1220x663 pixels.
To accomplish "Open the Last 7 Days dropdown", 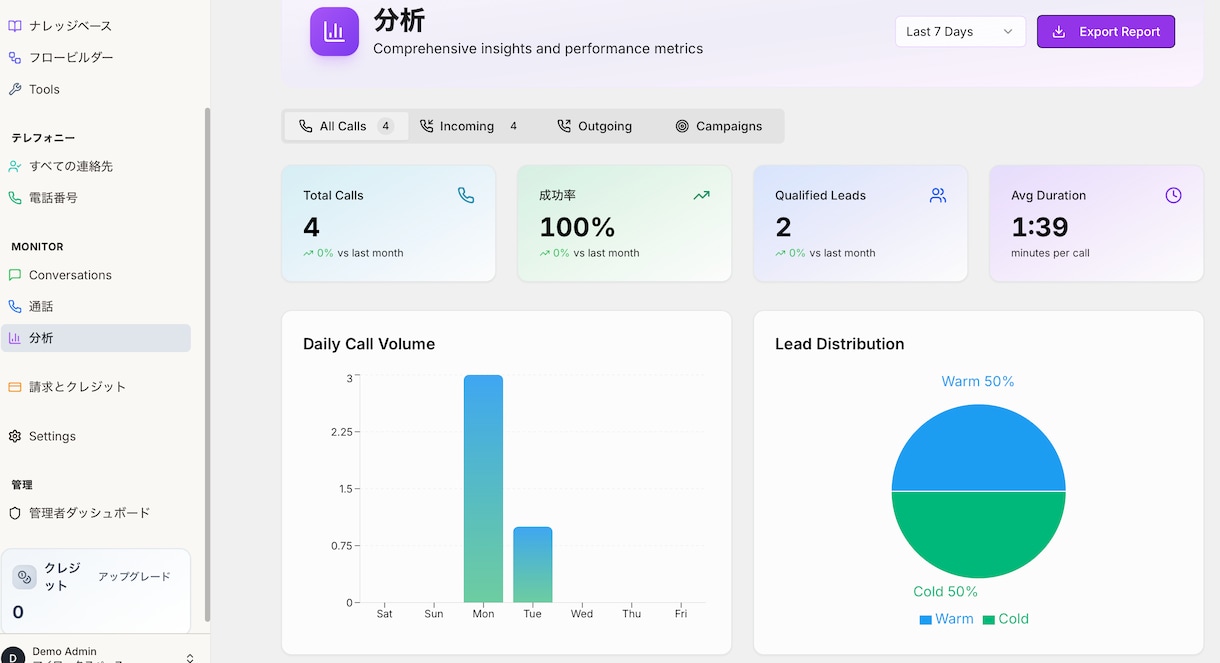I will [x=960, y=32].
